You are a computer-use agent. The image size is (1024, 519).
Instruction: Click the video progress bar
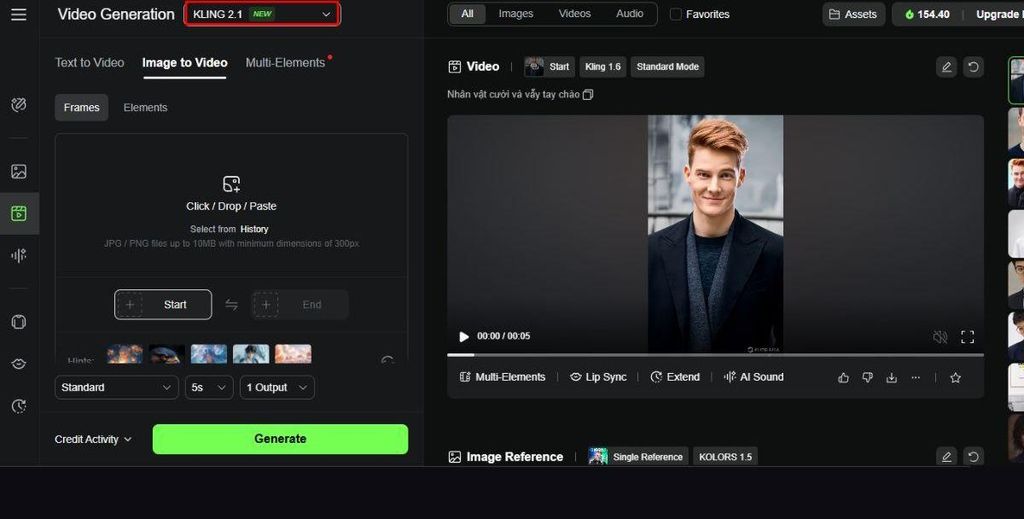click(715, 355)
